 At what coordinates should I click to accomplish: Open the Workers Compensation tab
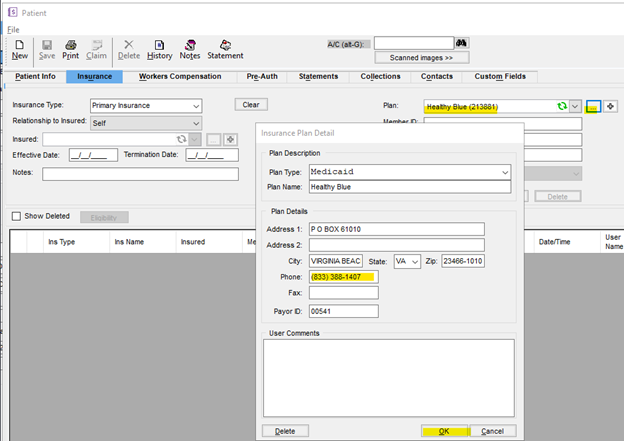(180, 76)
